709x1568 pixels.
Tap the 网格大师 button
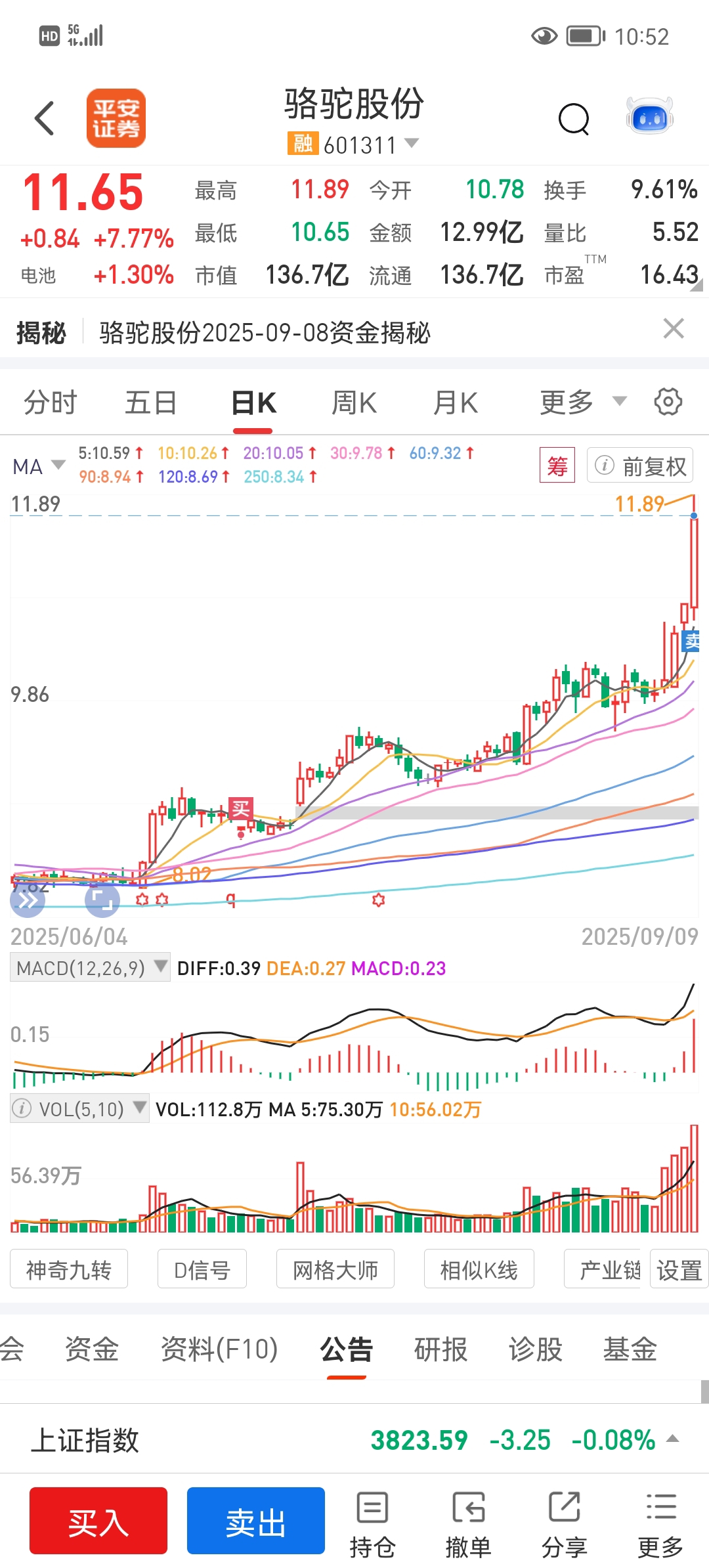[x=335, y=1270]
